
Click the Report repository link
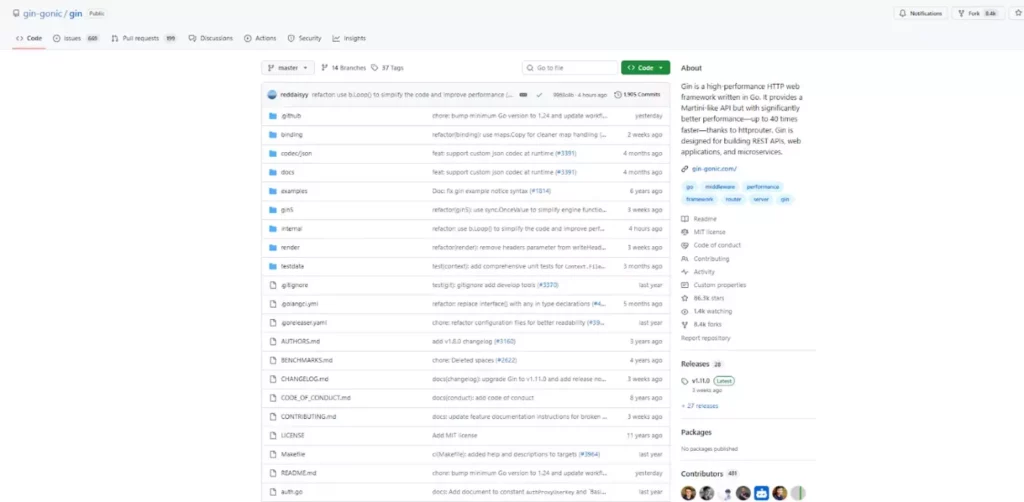[712, 338]
